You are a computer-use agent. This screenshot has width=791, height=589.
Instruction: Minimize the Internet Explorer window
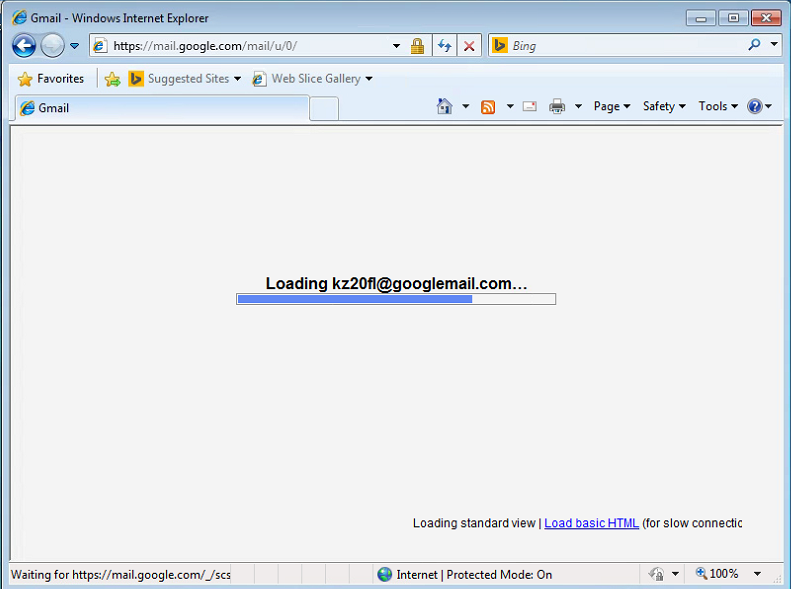click(x=701, y=18)
